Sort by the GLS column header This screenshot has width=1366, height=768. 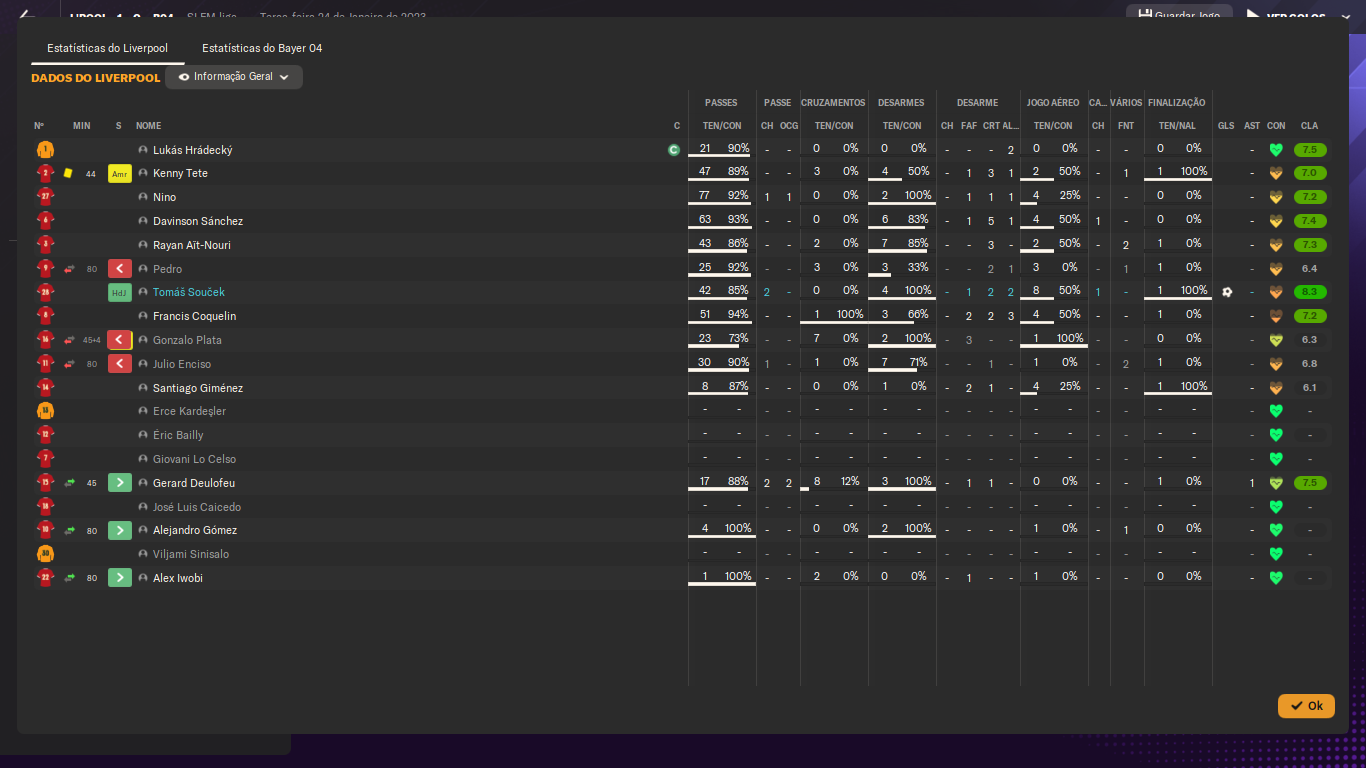tap(1226, 126)
